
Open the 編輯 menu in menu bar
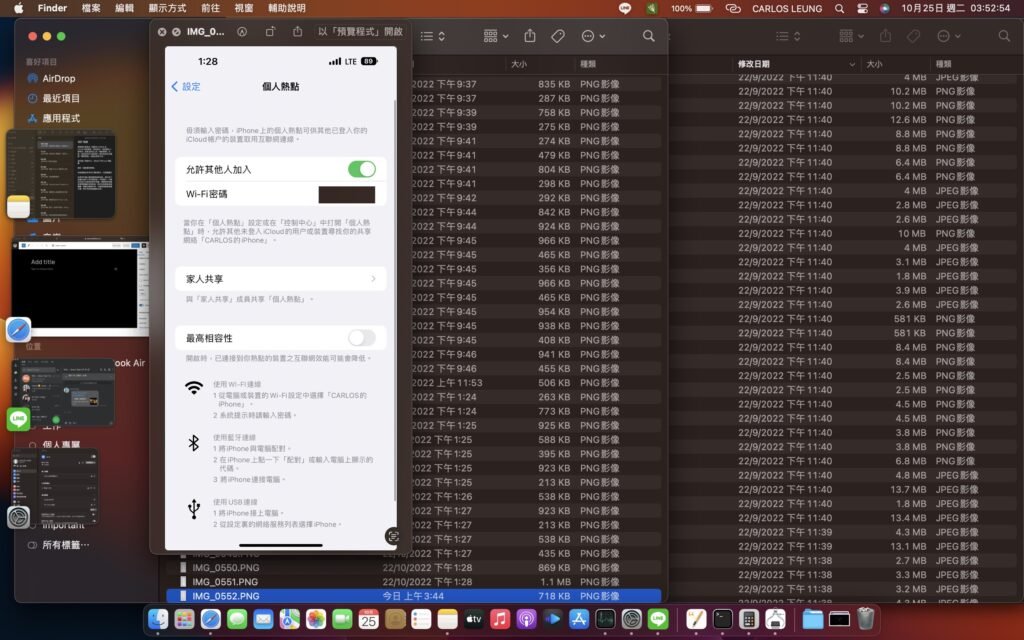[124, 8]
